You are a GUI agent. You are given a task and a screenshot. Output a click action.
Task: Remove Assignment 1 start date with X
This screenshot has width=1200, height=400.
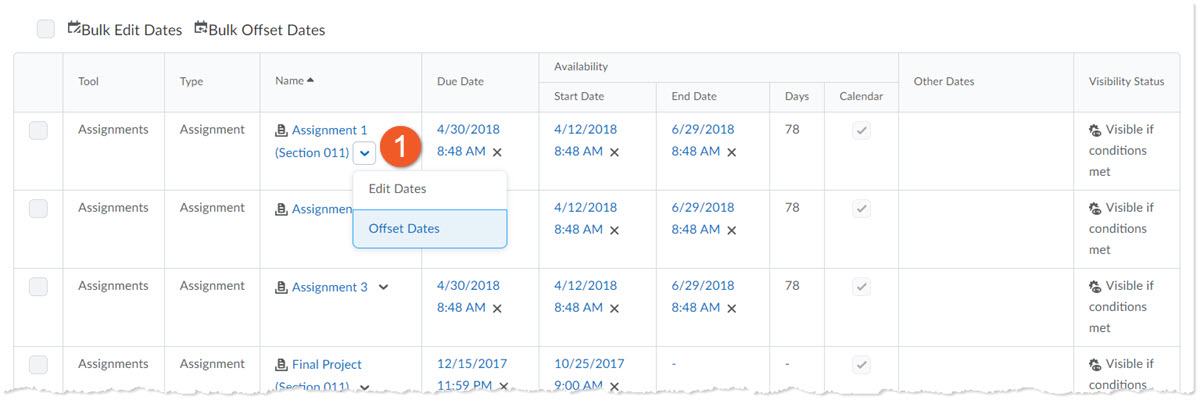614,152
